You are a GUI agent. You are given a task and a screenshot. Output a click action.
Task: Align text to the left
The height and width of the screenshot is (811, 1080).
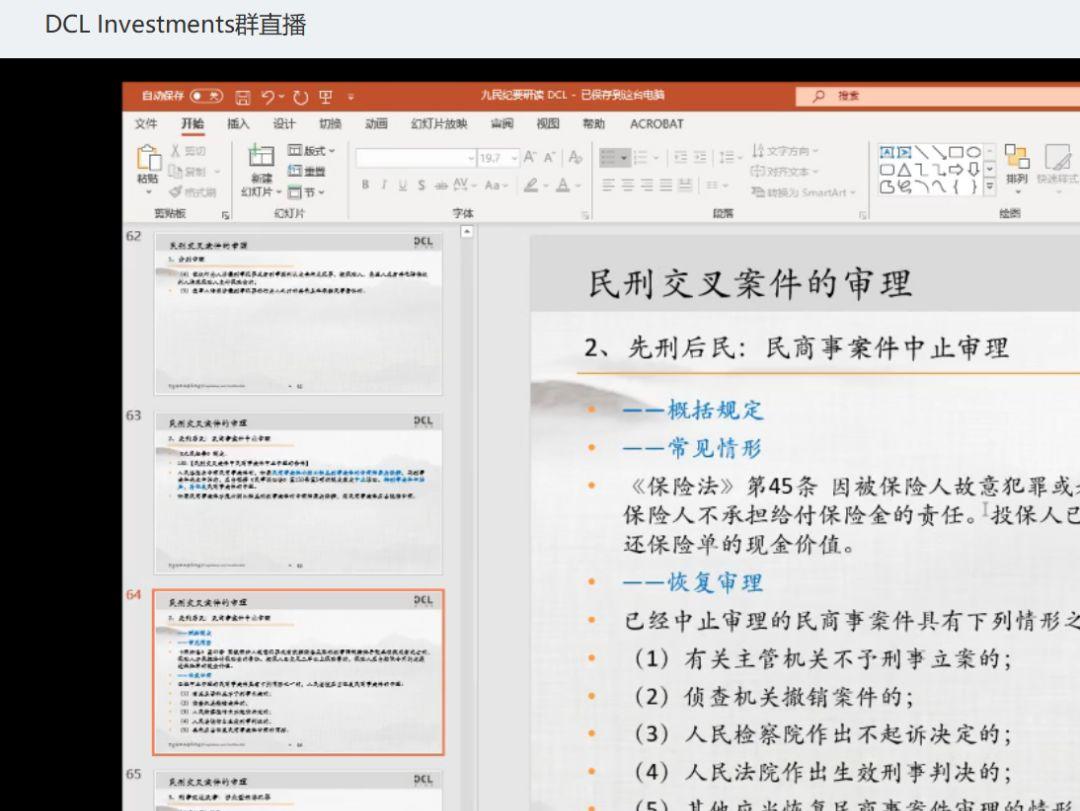608,185
